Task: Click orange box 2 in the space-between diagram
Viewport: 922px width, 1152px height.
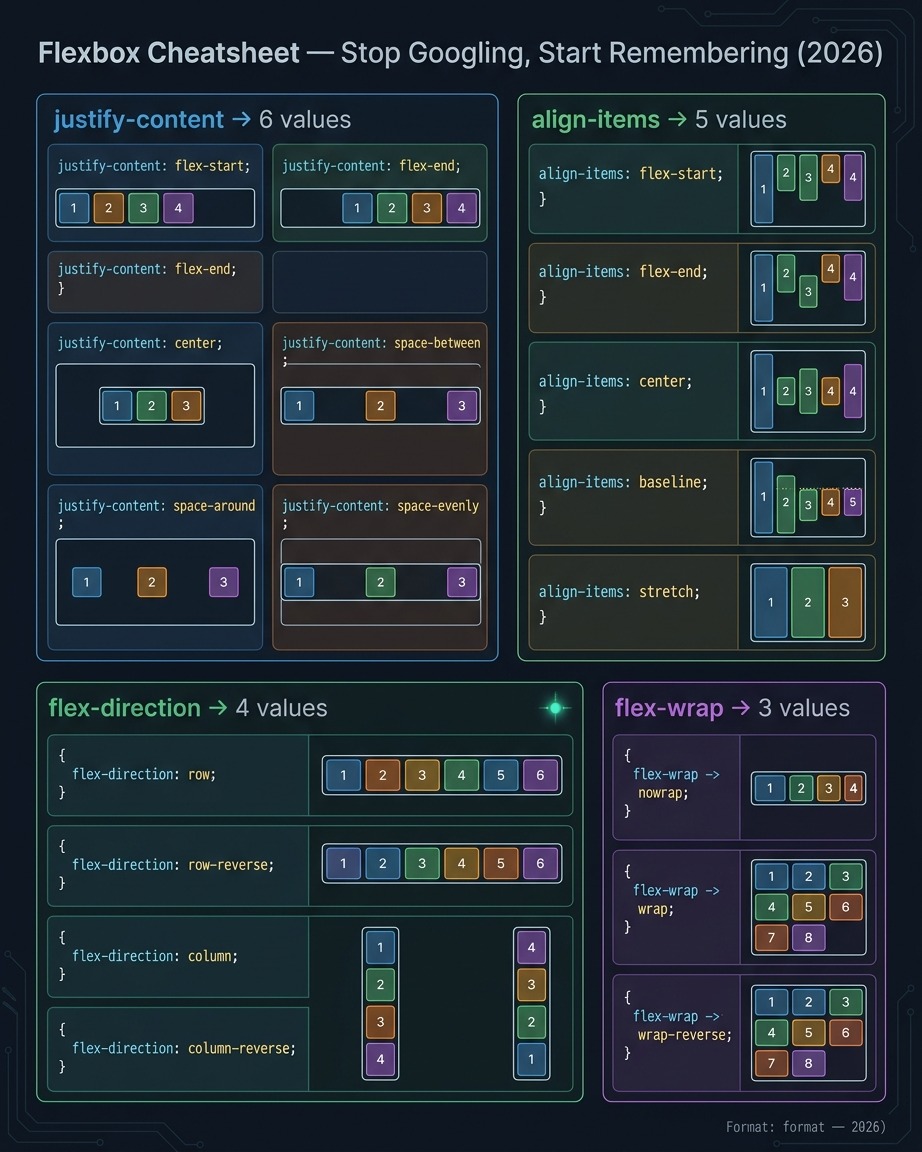Action: tap(381, 406)
